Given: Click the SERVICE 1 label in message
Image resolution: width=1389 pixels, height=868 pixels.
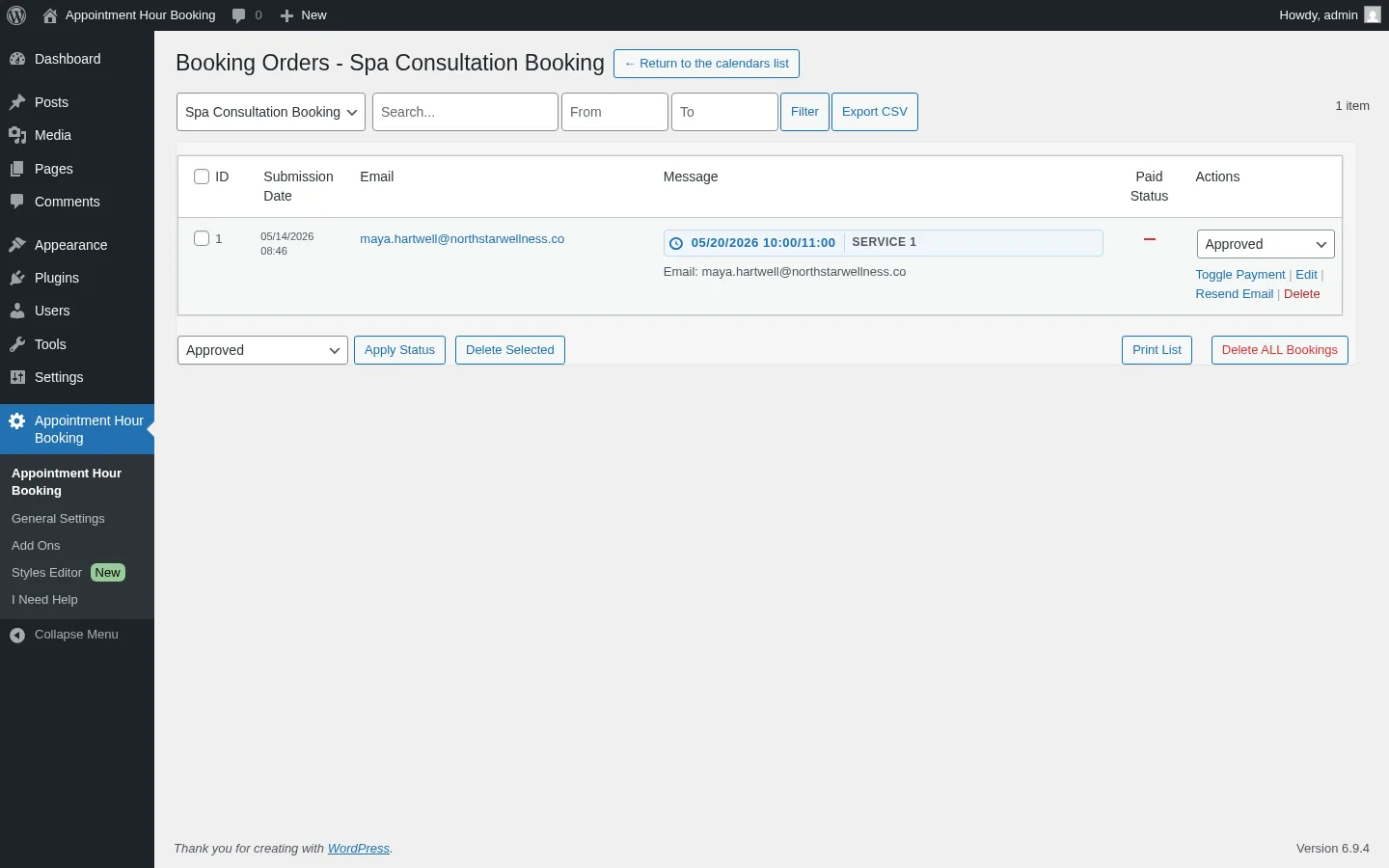Looking at the screenshot, I should coord(884,242).
